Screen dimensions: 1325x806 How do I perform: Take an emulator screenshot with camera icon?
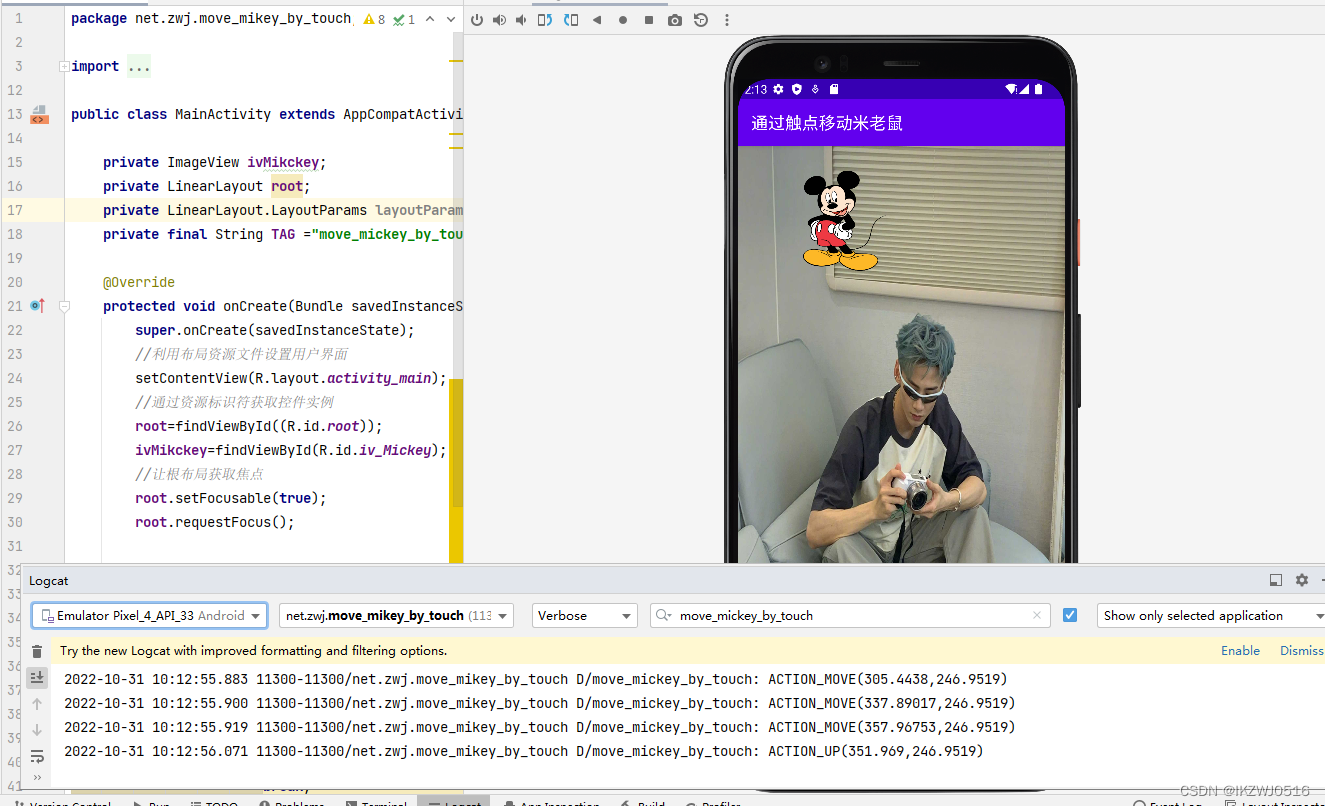(675, 20)
